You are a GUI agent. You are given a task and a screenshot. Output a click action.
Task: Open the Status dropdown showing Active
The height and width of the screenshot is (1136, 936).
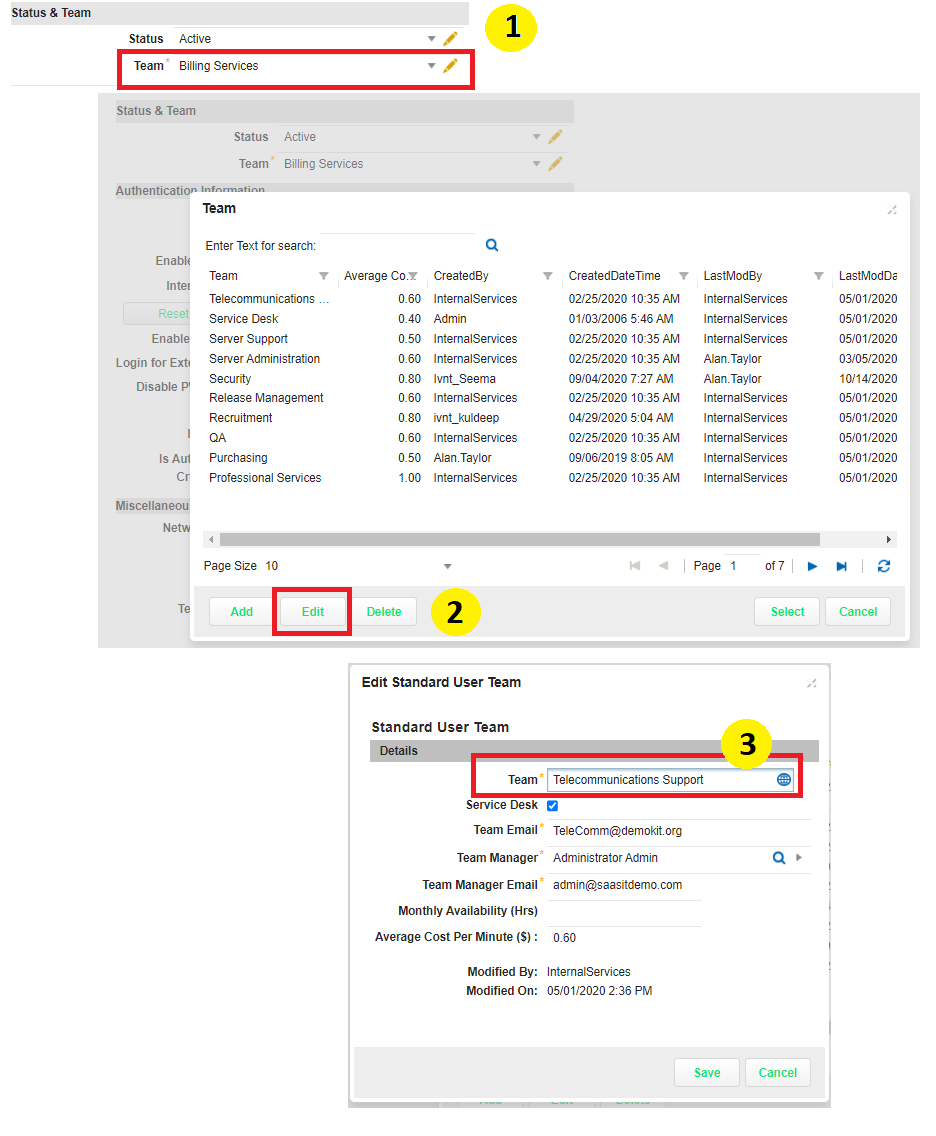pyautogui.click(x=431, y=39)
